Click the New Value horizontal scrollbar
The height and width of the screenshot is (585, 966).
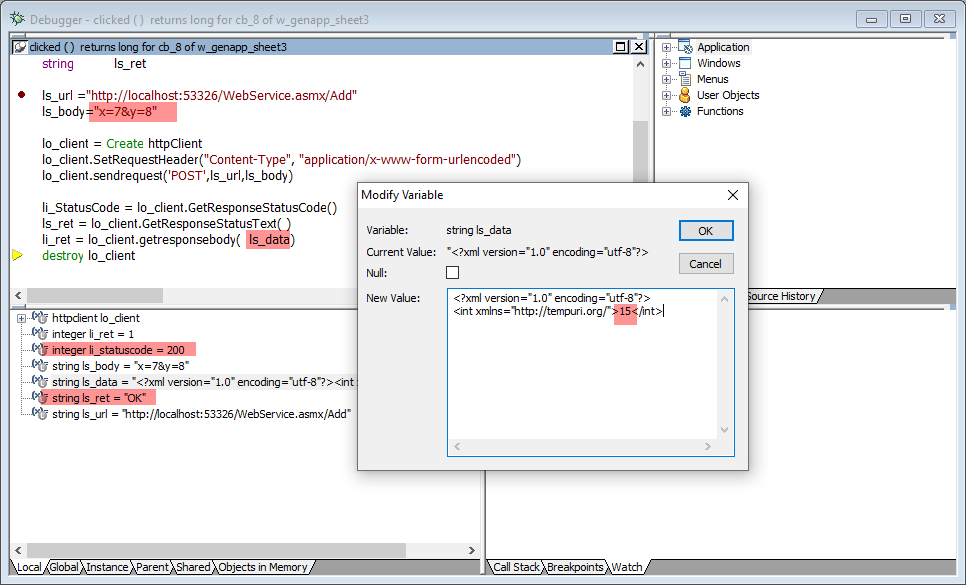point(583,447)
